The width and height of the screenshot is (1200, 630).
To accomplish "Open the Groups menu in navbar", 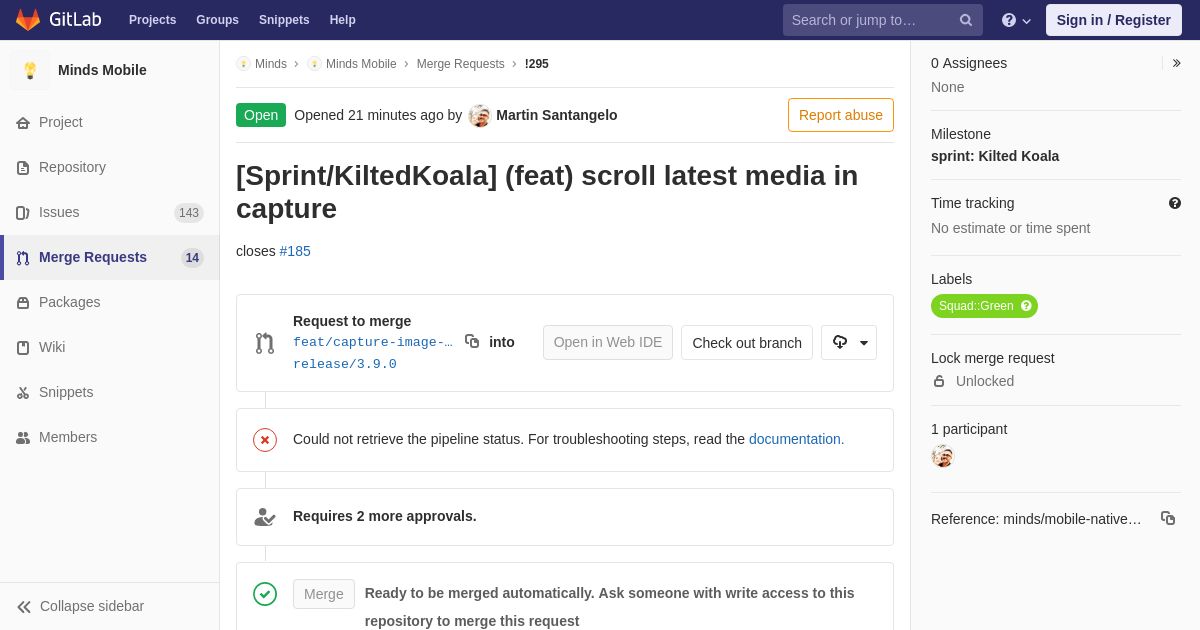I will (x=217, y=20).
